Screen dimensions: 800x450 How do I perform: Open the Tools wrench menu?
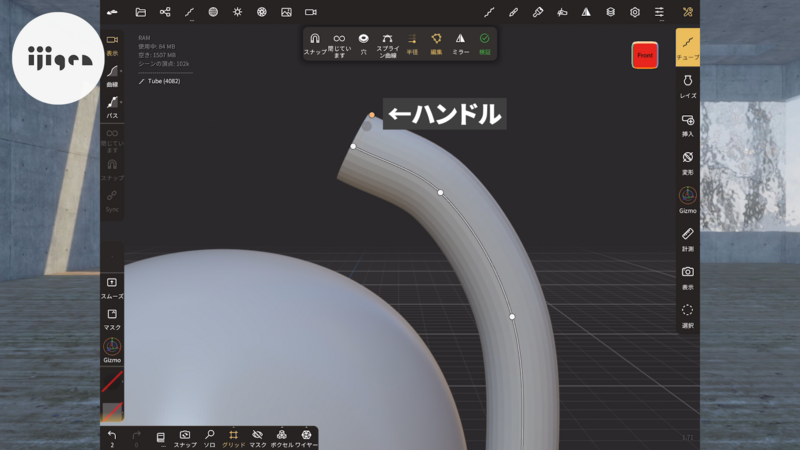point(688,12)
